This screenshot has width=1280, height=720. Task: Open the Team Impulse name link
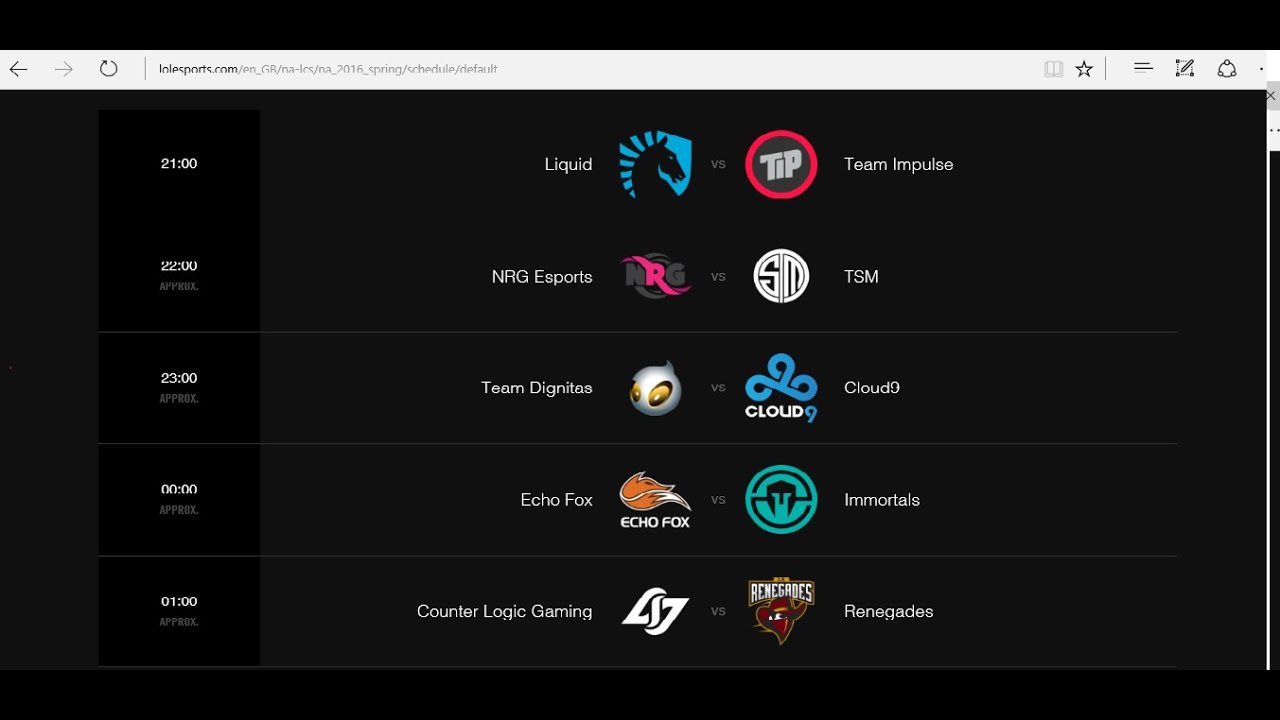point(898,164)
